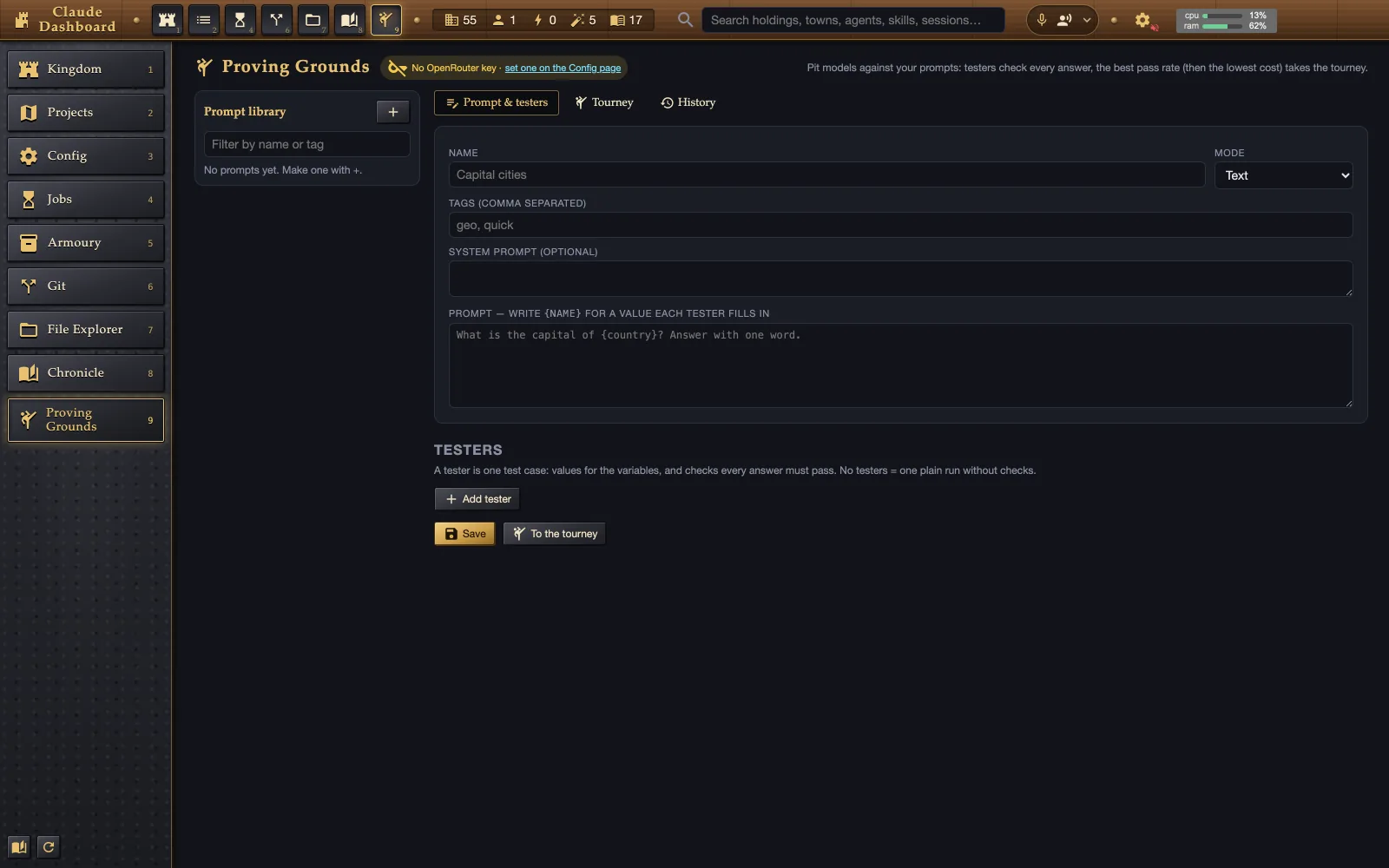Click the refresh icon at sidebar bottom

click(x=49, y=847)
